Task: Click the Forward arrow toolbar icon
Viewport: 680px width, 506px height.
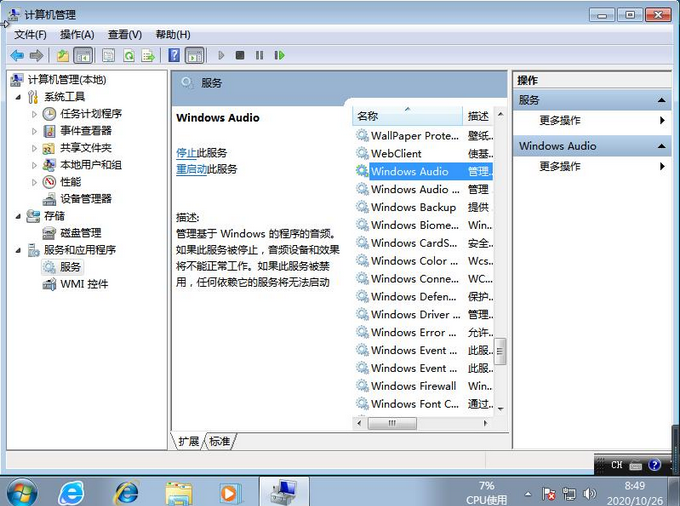Action: (36, 55)
